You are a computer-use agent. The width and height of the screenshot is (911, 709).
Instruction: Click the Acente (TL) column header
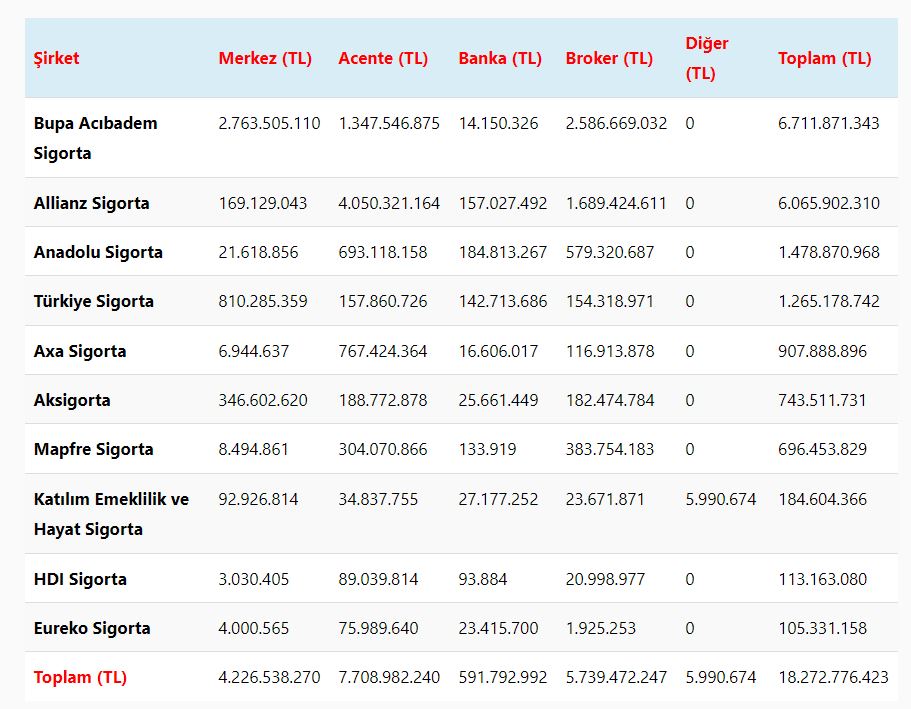coord(383,58)
